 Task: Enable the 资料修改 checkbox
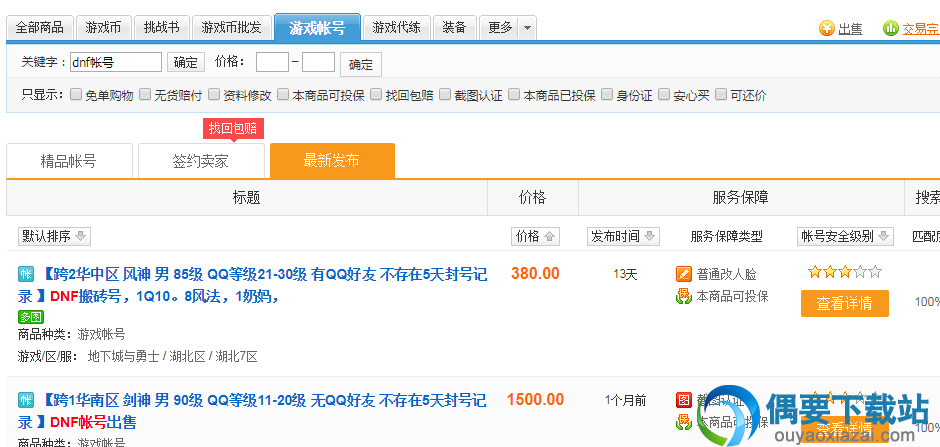[214, 94]
